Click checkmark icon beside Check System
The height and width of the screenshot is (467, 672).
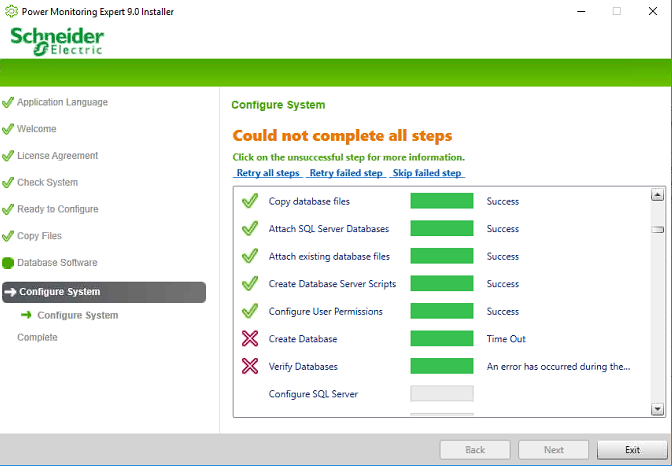tap(8, 183)
